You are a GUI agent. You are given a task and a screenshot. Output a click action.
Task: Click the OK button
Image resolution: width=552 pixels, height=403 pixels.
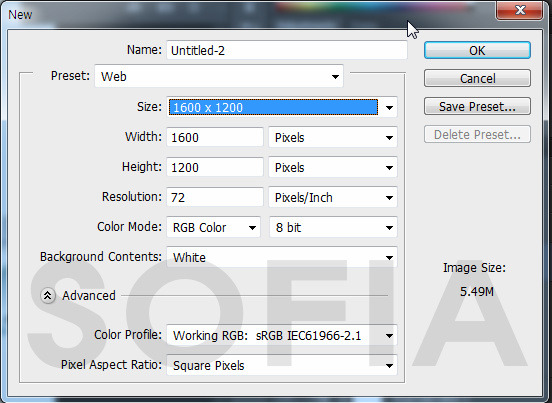(x=477, y=50)
